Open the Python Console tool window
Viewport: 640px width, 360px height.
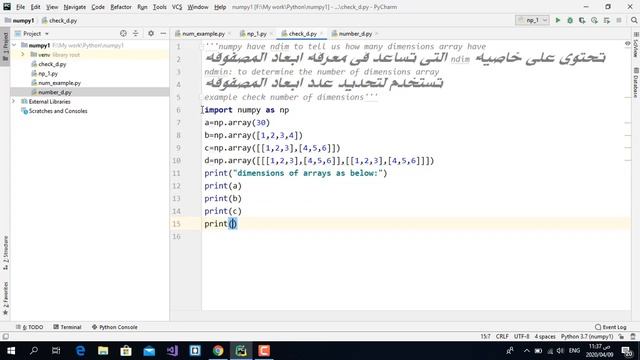(115, 327)
